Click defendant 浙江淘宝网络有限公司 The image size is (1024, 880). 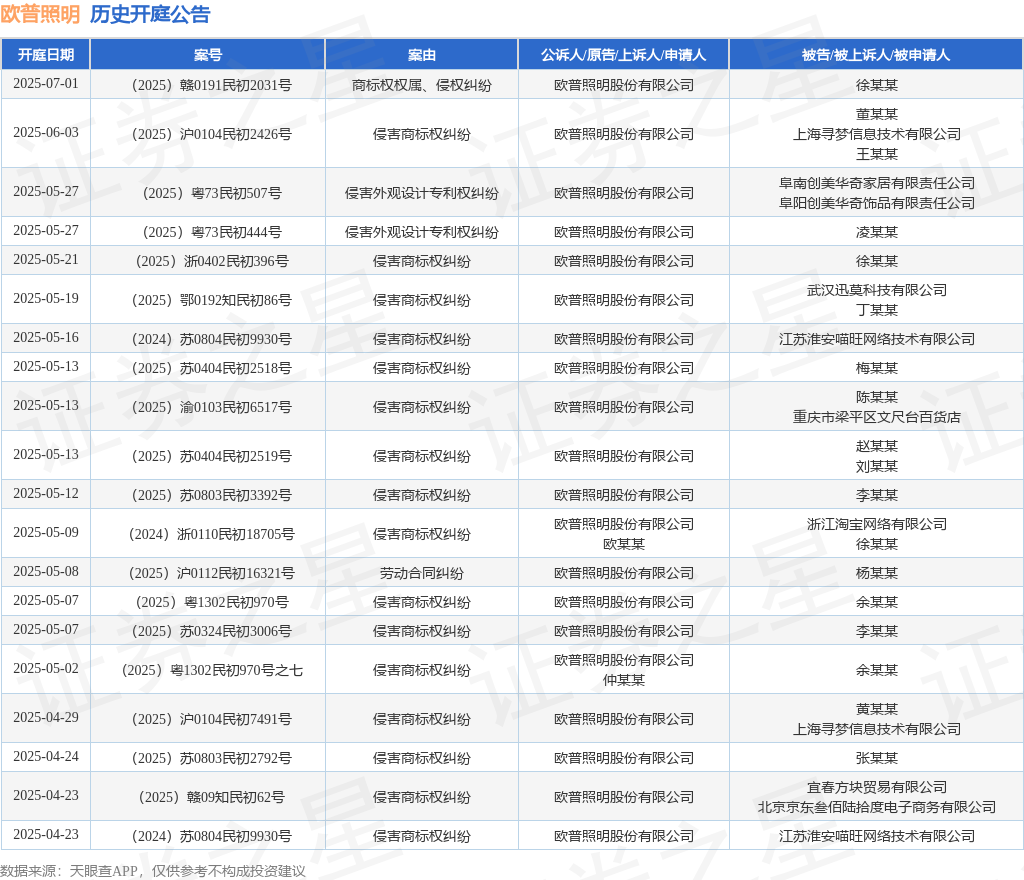[877, 525]
